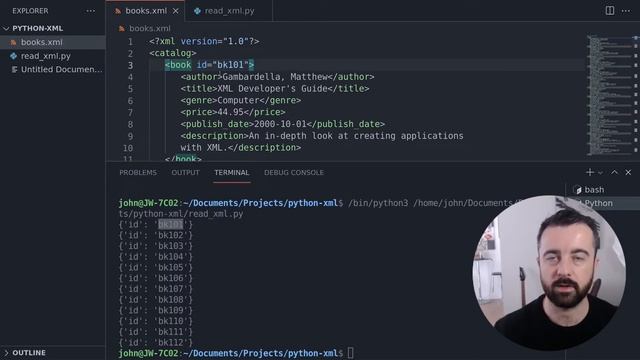Click the genre line containing Computer
The height and width of the screenshot is (360, 640).
point(240,100)
